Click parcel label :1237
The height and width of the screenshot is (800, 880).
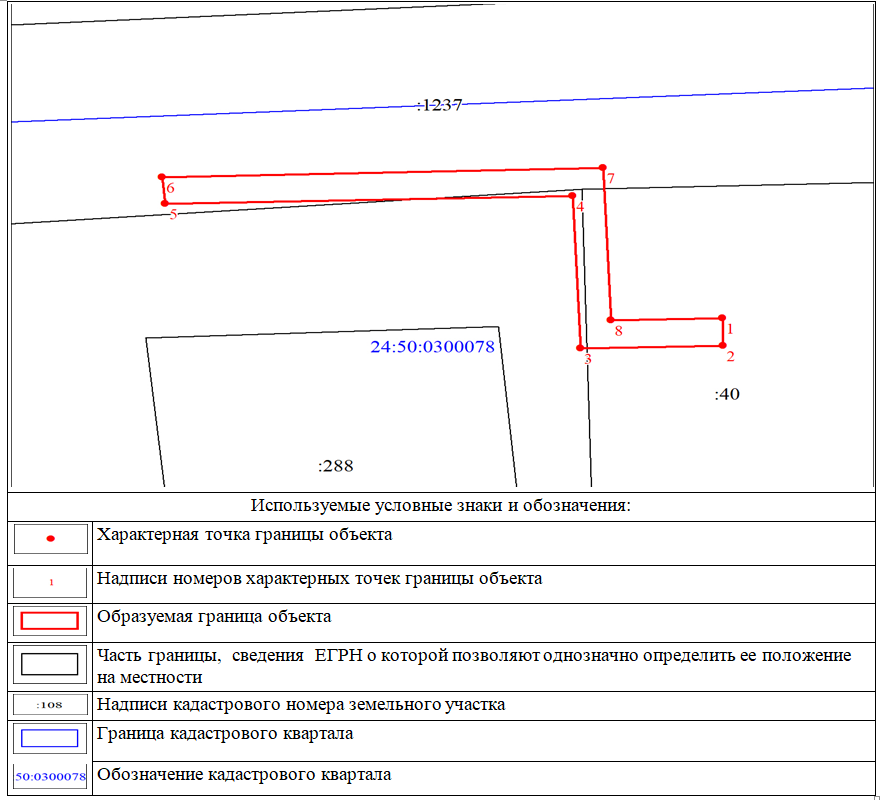point(439,104)
